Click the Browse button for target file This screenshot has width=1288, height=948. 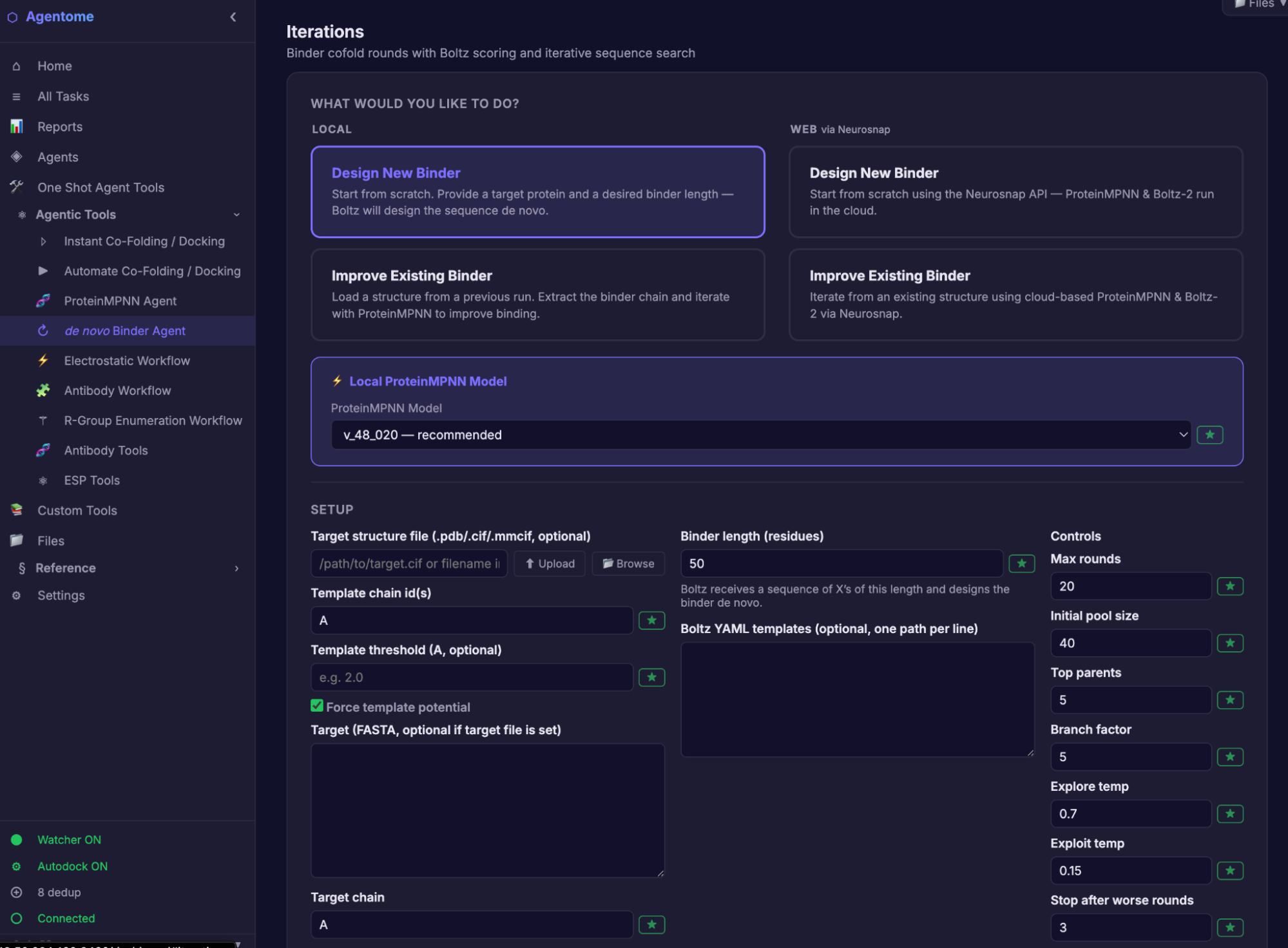628,564
